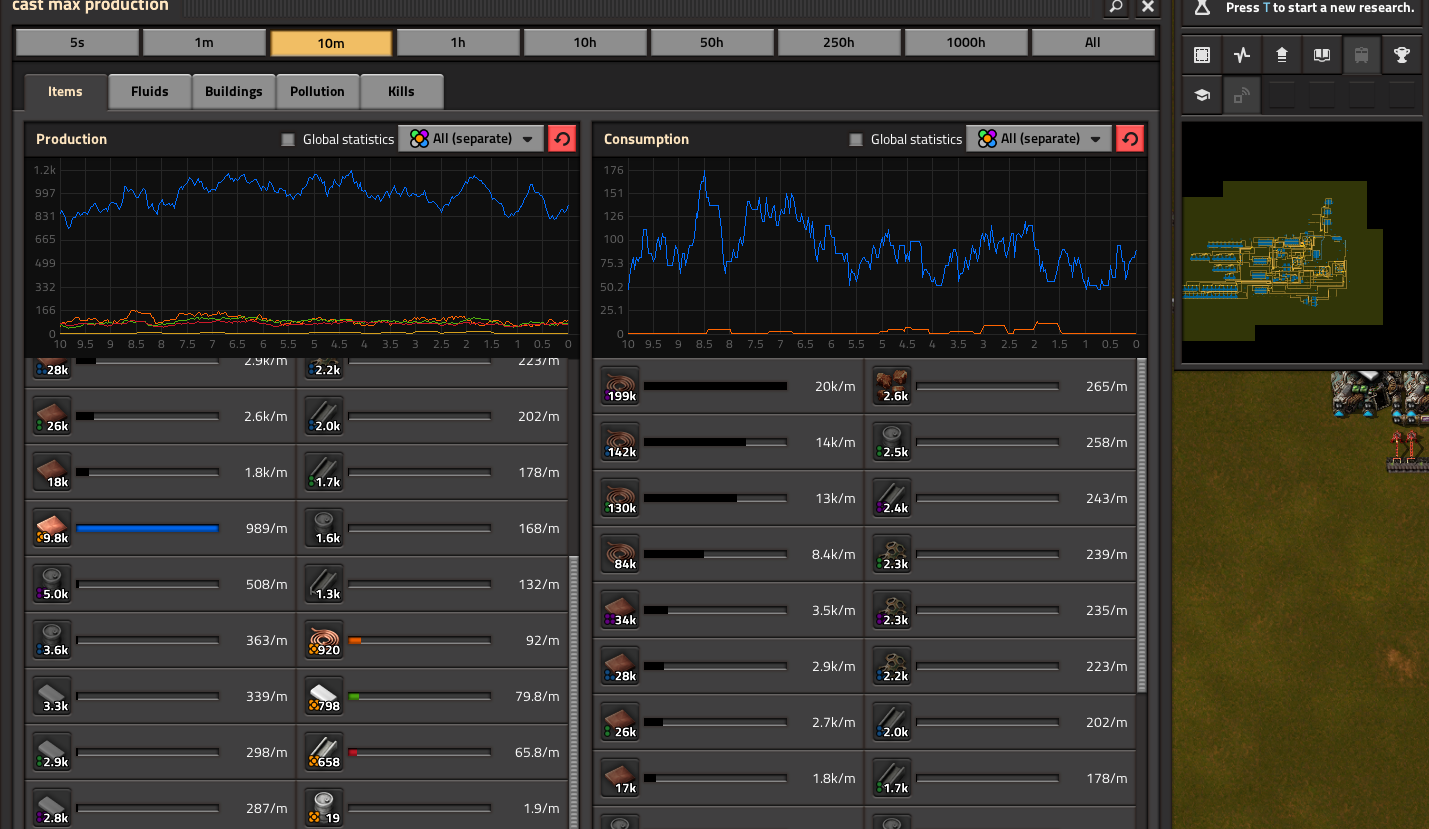Screen dimensions: 1429x829
Task: Switch to the Fluids tab
Action: click(150, 91)
